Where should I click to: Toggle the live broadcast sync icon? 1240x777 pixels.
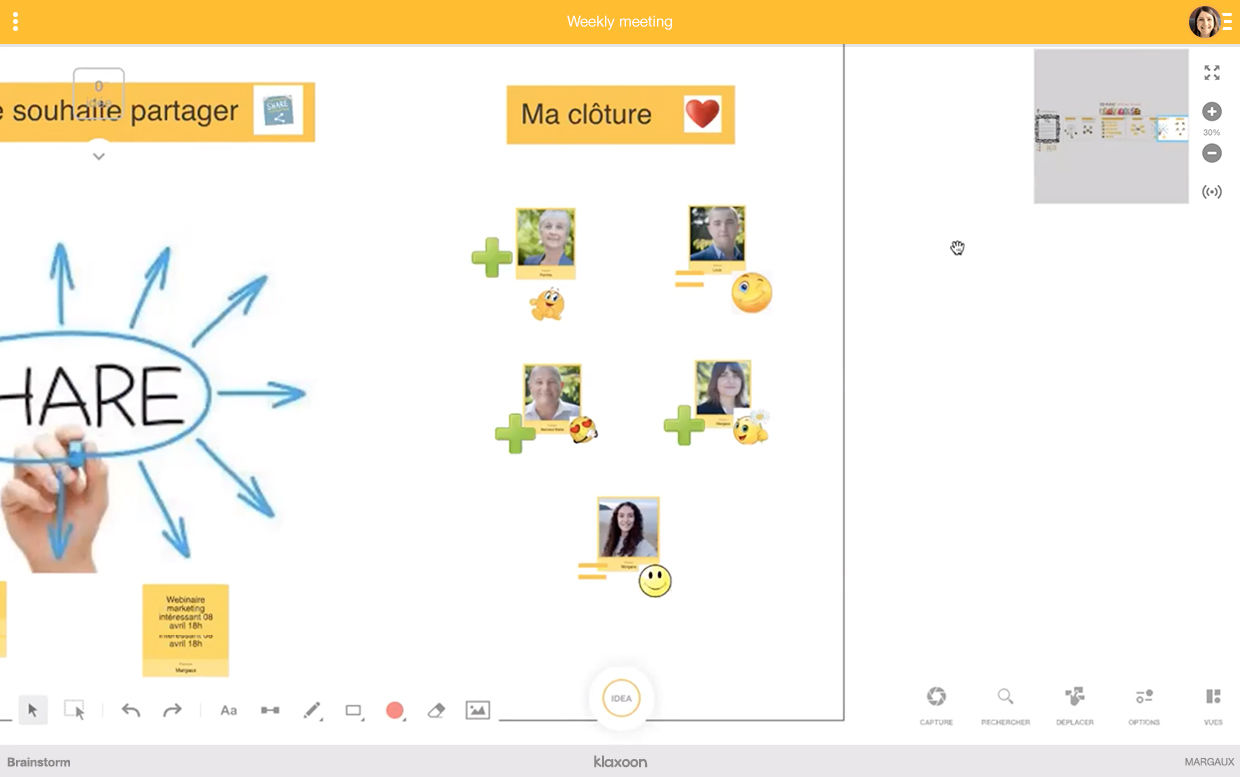click(1212, 192)
